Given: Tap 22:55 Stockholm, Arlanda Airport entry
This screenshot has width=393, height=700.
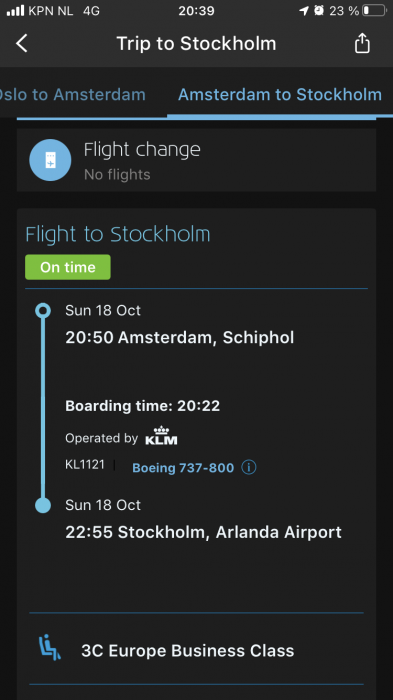Looking at the screenshot, I should coord(203,532).
